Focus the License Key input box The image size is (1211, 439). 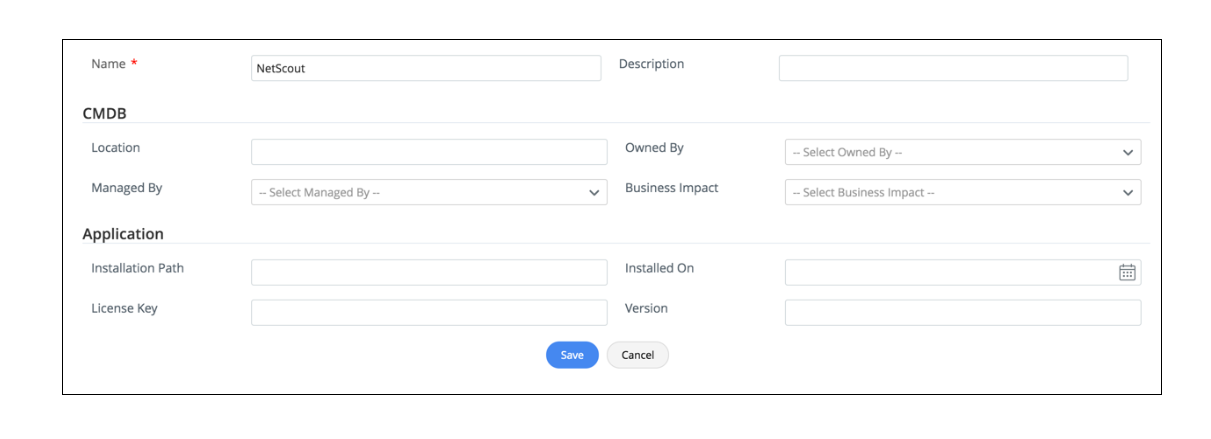(428, 312)
